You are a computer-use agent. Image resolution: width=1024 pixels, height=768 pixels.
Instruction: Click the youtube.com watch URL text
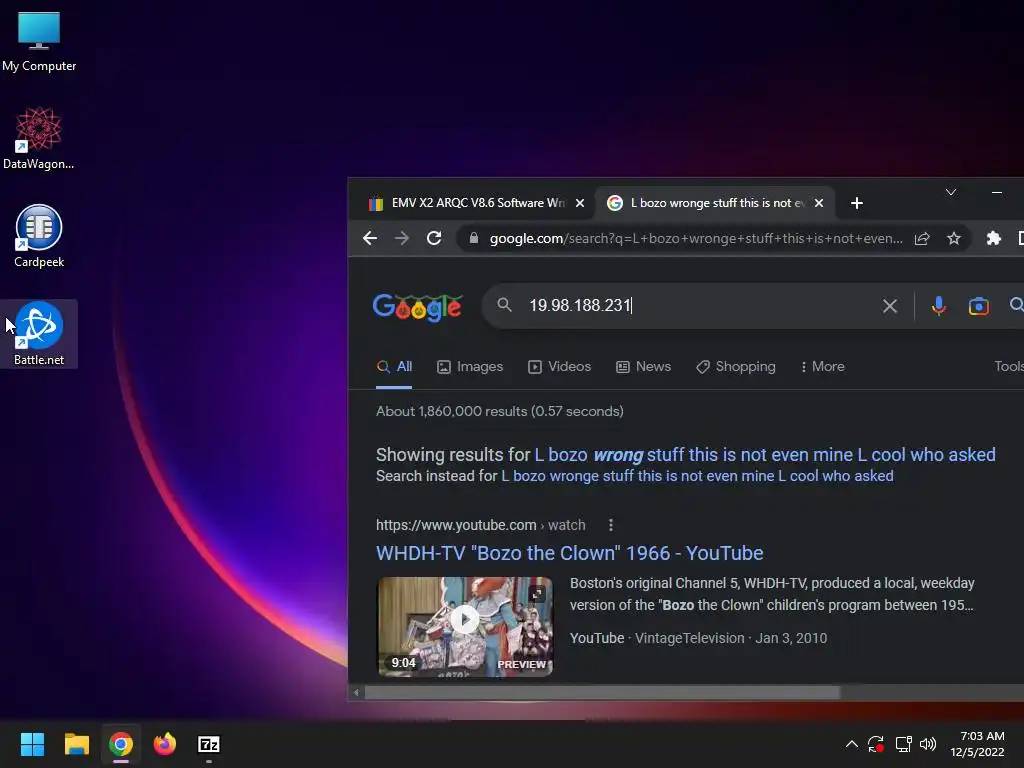[x=481, y=525]
